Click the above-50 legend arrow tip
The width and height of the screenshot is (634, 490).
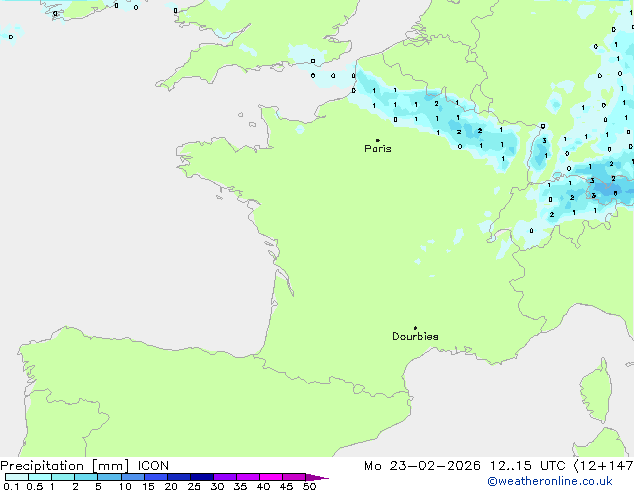tap(317, 477)
